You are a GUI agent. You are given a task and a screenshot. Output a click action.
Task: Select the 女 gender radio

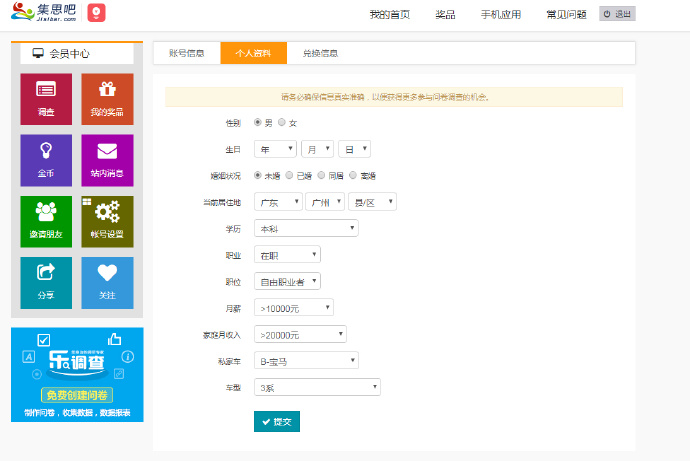click(x=282, y=122)
